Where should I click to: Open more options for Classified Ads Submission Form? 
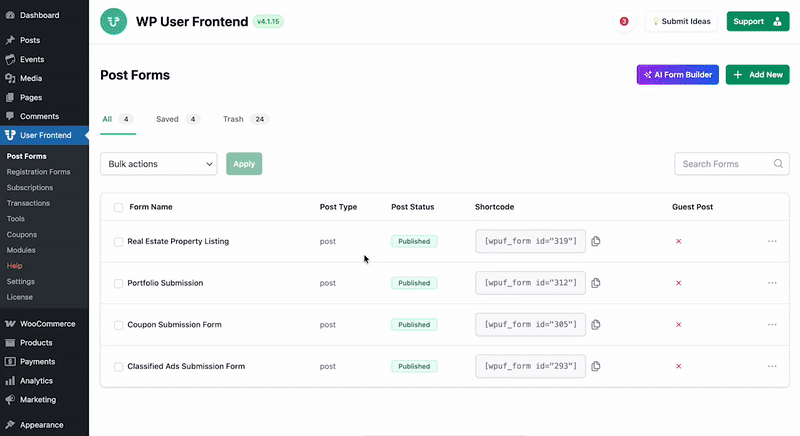click(x=772, y=366)
